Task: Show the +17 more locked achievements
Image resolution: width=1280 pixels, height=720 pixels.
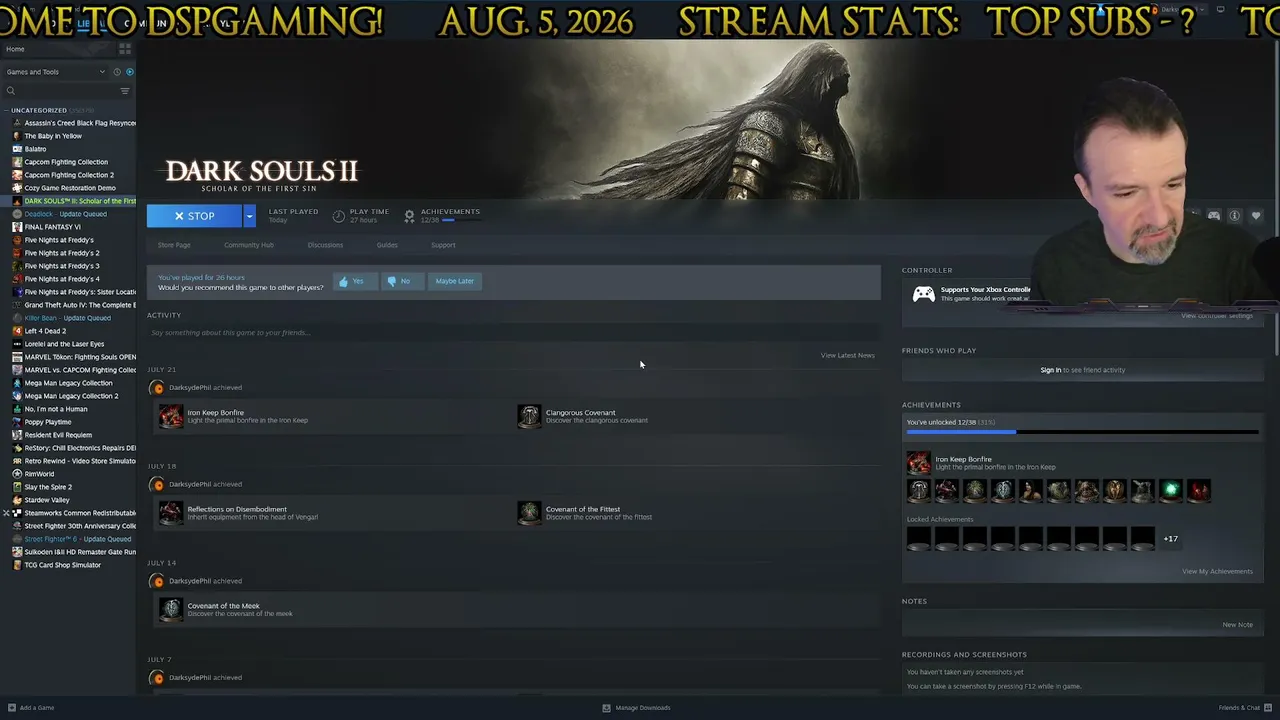Action: 1170,539
